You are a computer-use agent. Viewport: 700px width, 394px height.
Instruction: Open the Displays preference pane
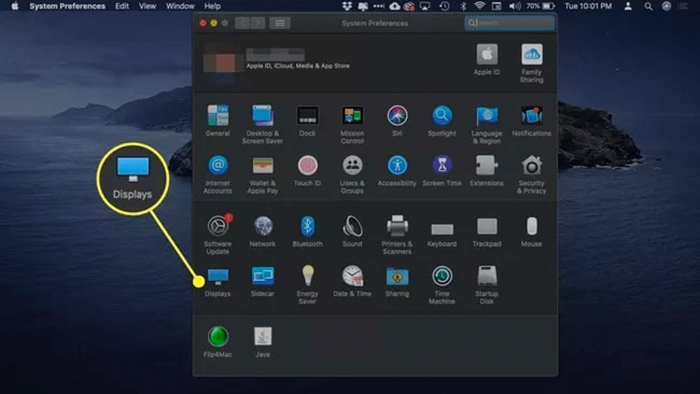218,281
